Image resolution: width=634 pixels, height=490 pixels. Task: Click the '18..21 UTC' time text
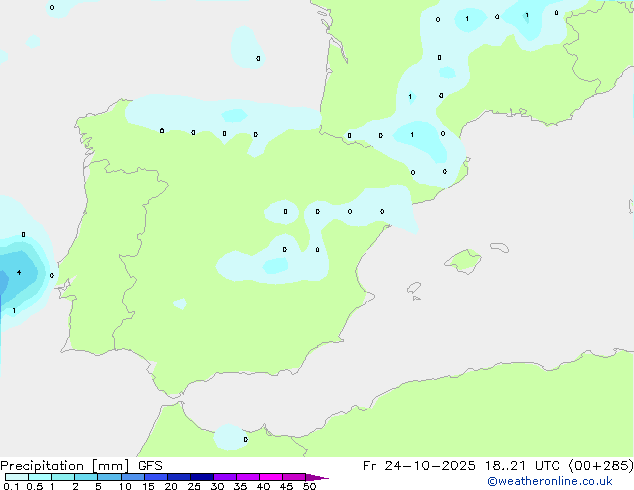click(x=522, y=466)
